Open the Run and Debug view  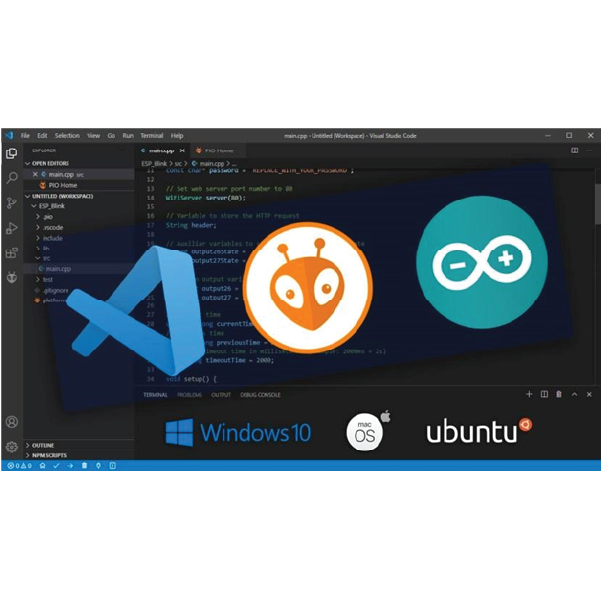pyautogui.click(x=11, y=228)
